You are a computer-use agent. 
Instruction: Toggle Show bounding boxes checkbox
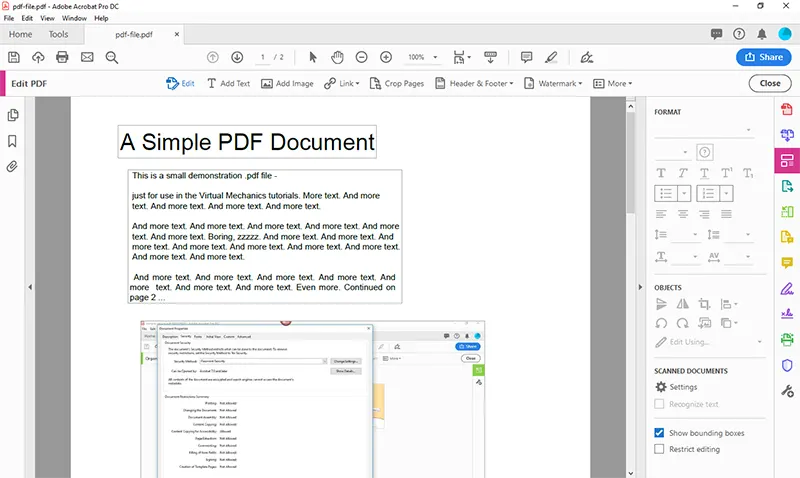tap(659, 433)
